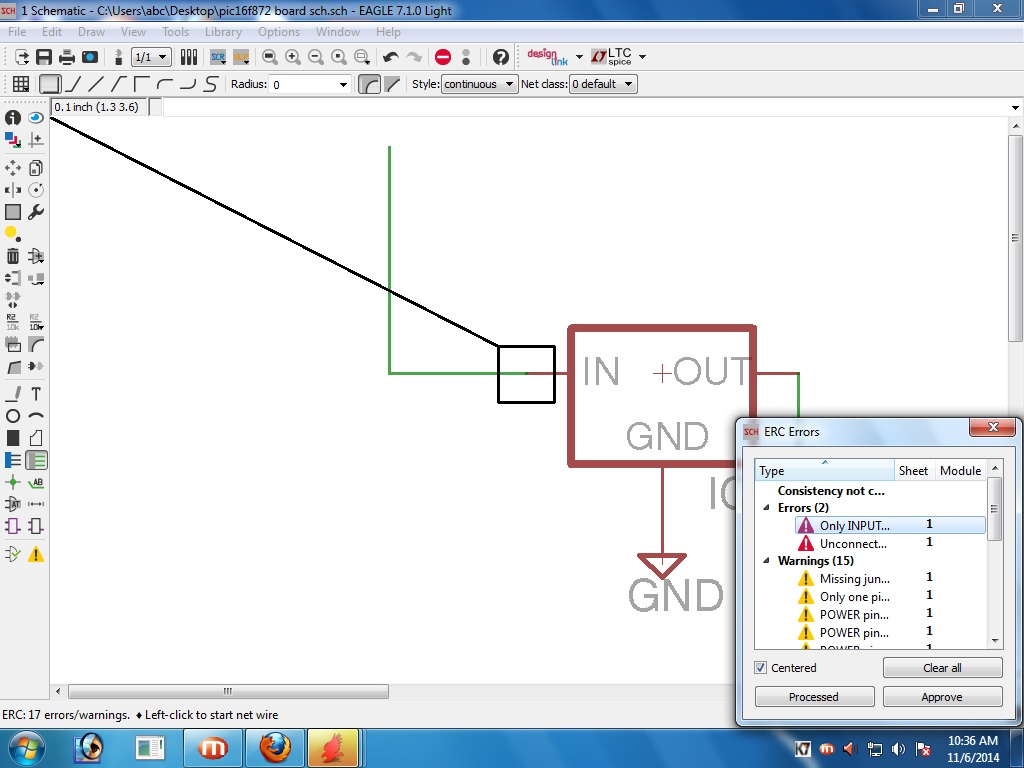The width and height of the screenshot is (1024, 768).
Task: Open the Errors warning tool
Action: tap(36, 554)
